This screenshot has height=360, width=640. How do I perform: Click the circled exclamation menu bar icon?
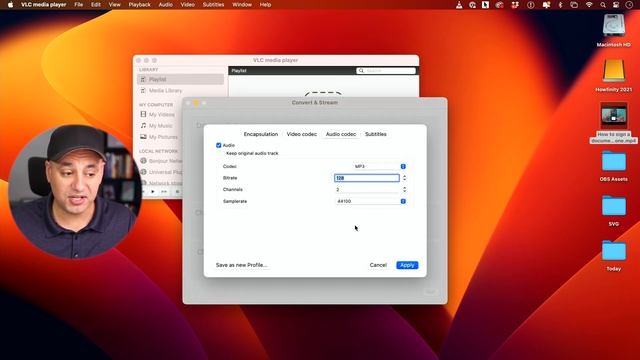(531, 5)
